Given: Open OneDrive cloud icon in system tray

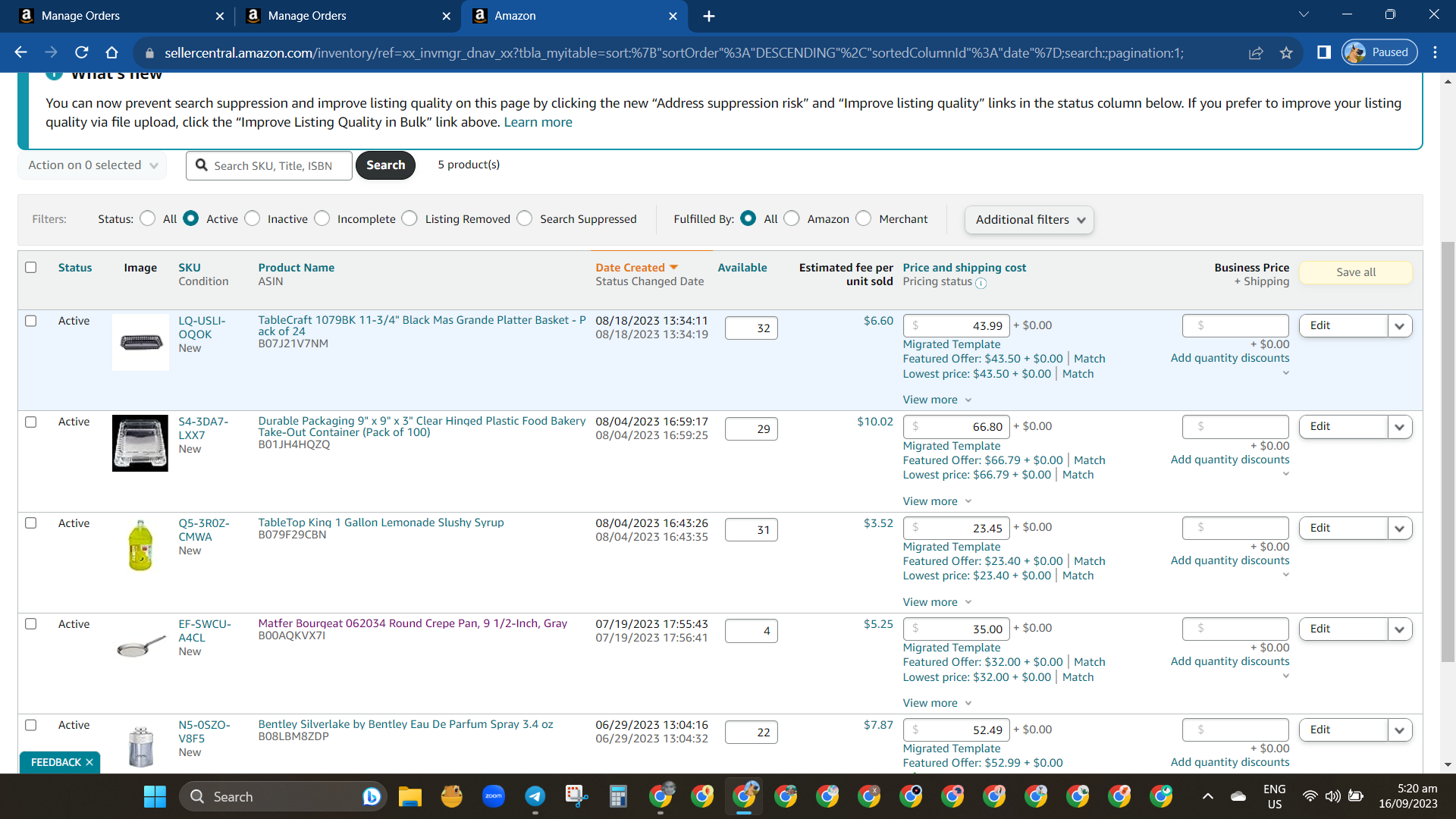Looking at the screenshot, I should [1238, 796].
